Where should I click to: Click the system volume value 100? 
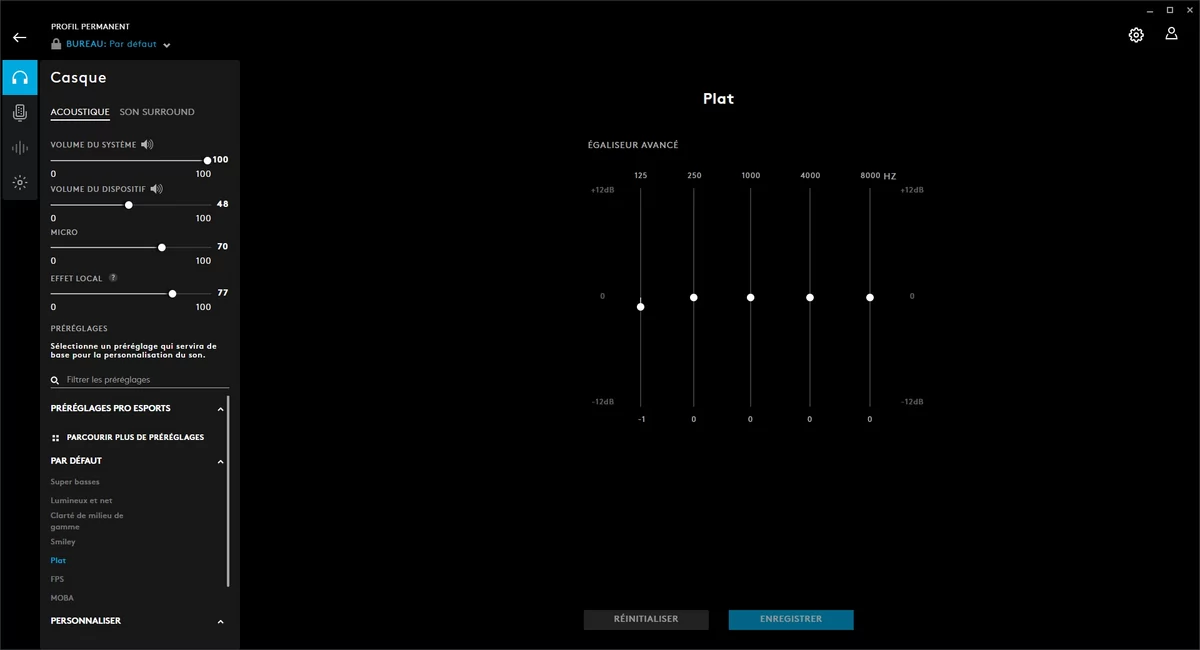pyautogui.click(x=221, y=160)
